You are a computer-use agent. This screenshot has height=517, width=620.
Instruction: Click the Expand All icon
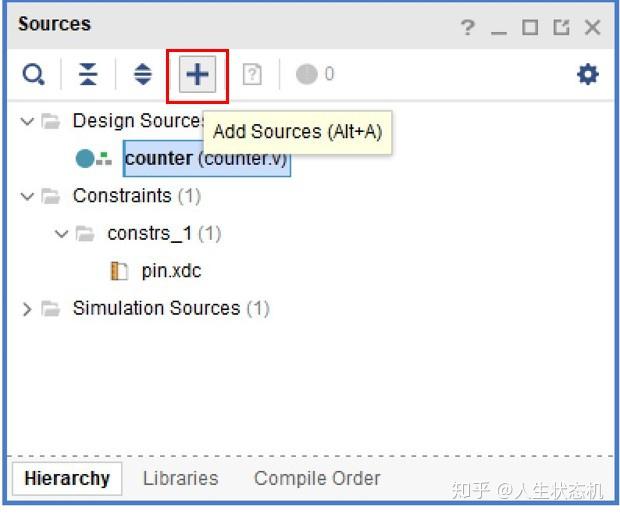[143, 75]
